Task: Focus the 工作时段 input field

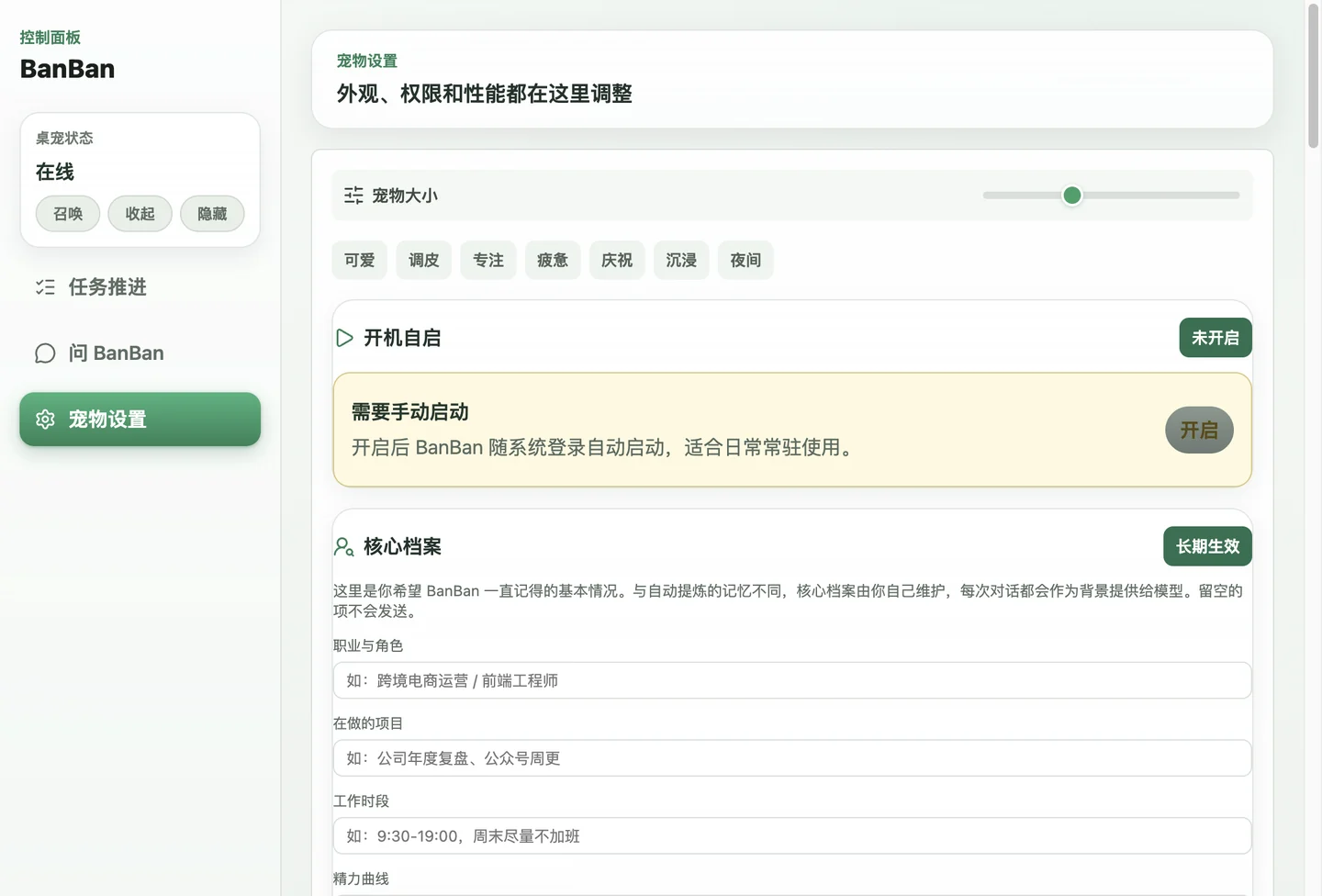Action: pos(792,836)
